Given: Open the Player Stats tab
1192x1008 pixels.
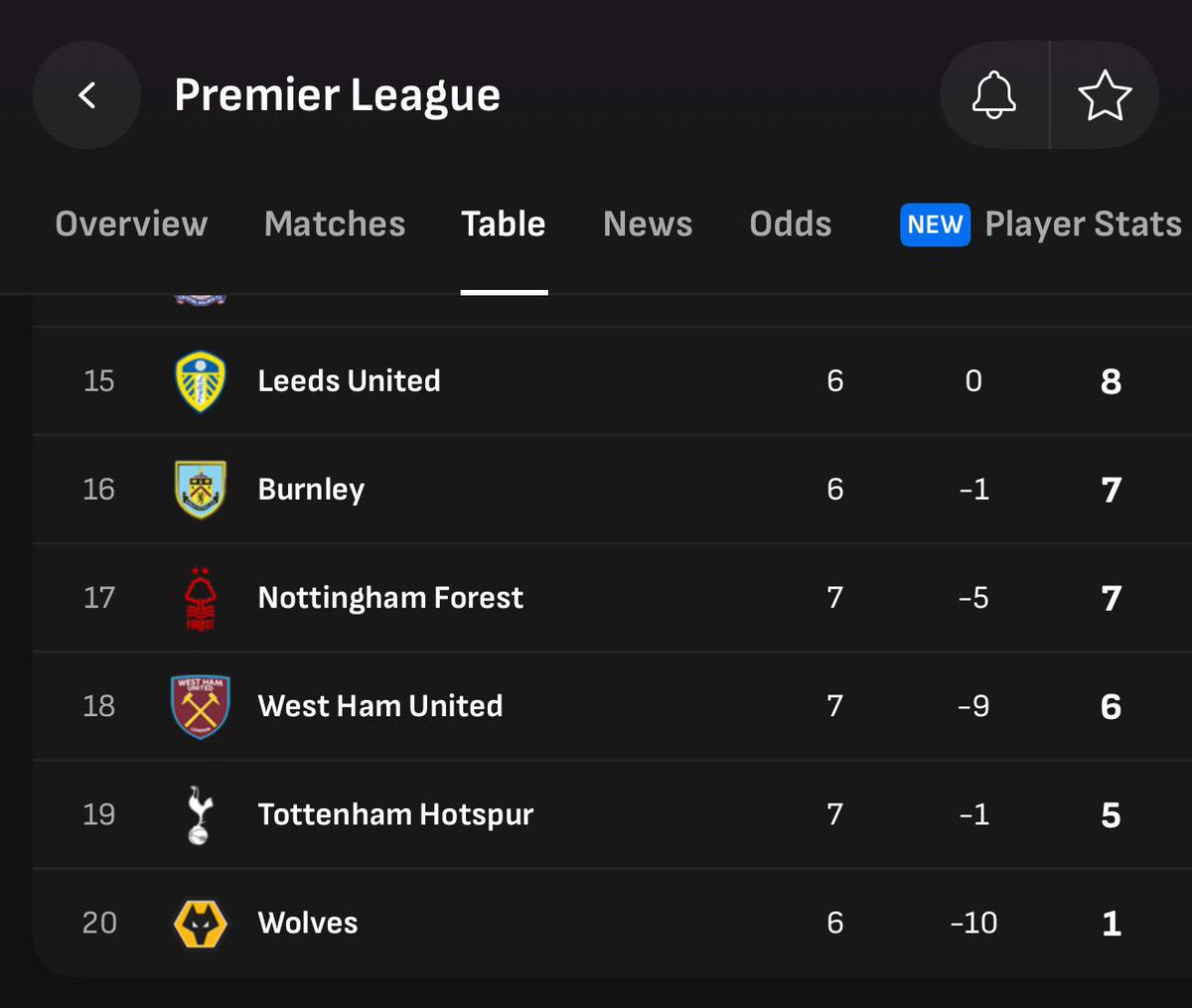Looking at the screenshot, I should click(x=1083, y=224).
